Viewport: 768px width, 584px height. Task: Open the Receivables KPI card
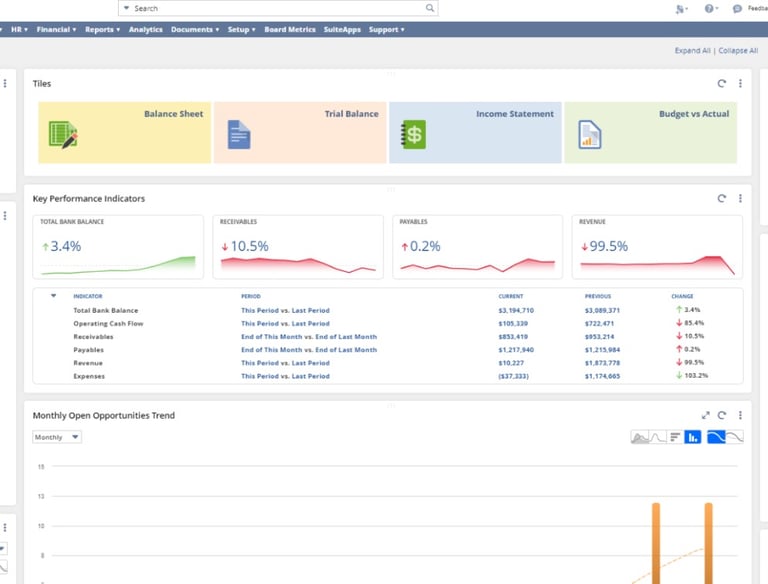coord(298,247)
